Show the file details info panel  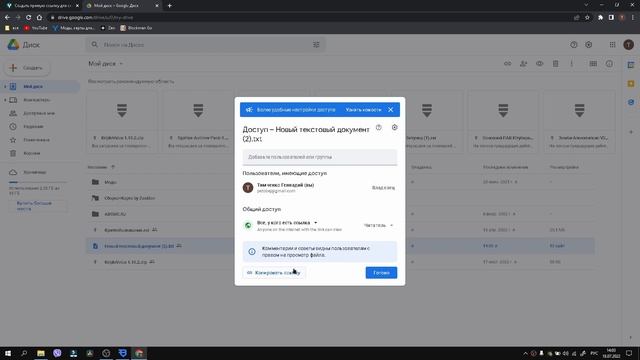tap(609, 64)
